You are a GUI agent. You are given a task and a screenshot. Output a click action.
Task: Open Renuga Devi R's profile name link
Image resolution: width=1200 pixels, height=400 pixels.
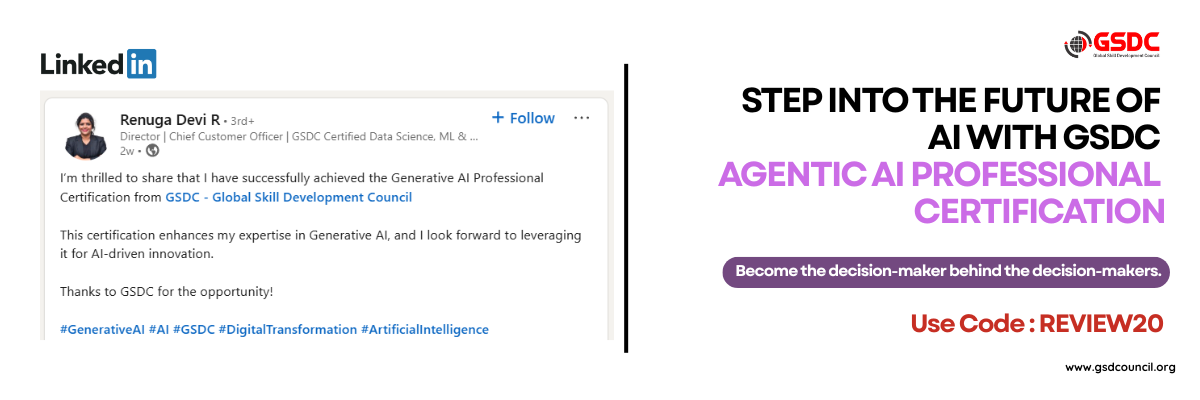[170, 118]
